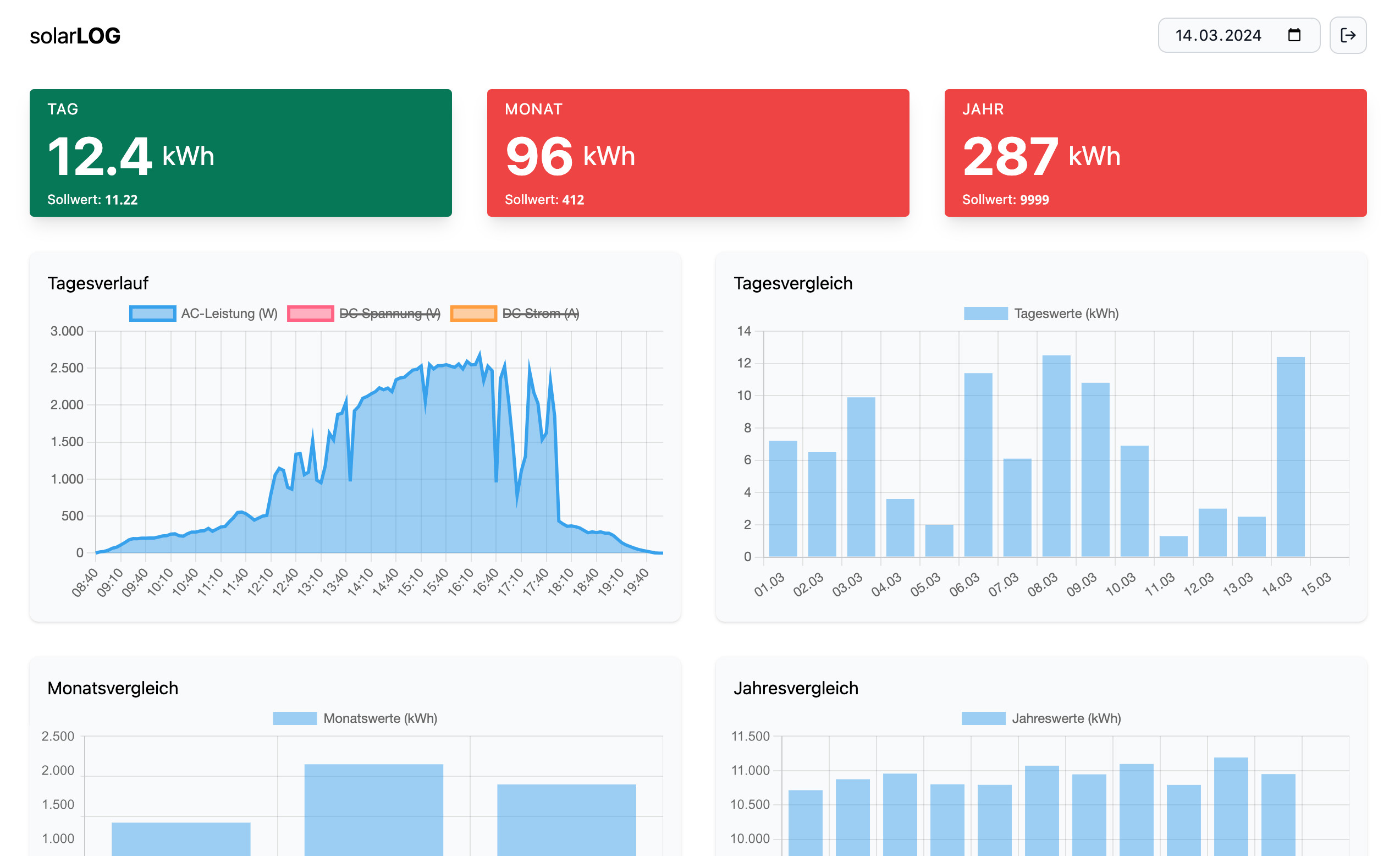Click the Tagesverlauf chart title

tap(98, 283)
